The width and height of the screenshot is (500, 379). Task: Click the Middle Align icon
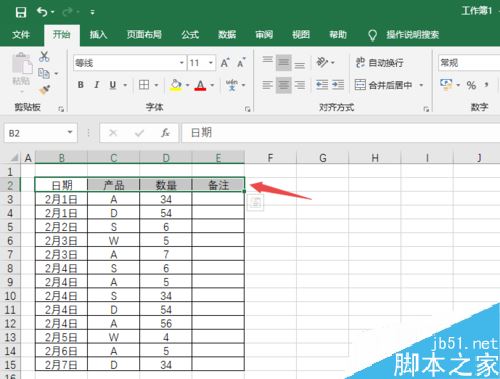(284, 63)
